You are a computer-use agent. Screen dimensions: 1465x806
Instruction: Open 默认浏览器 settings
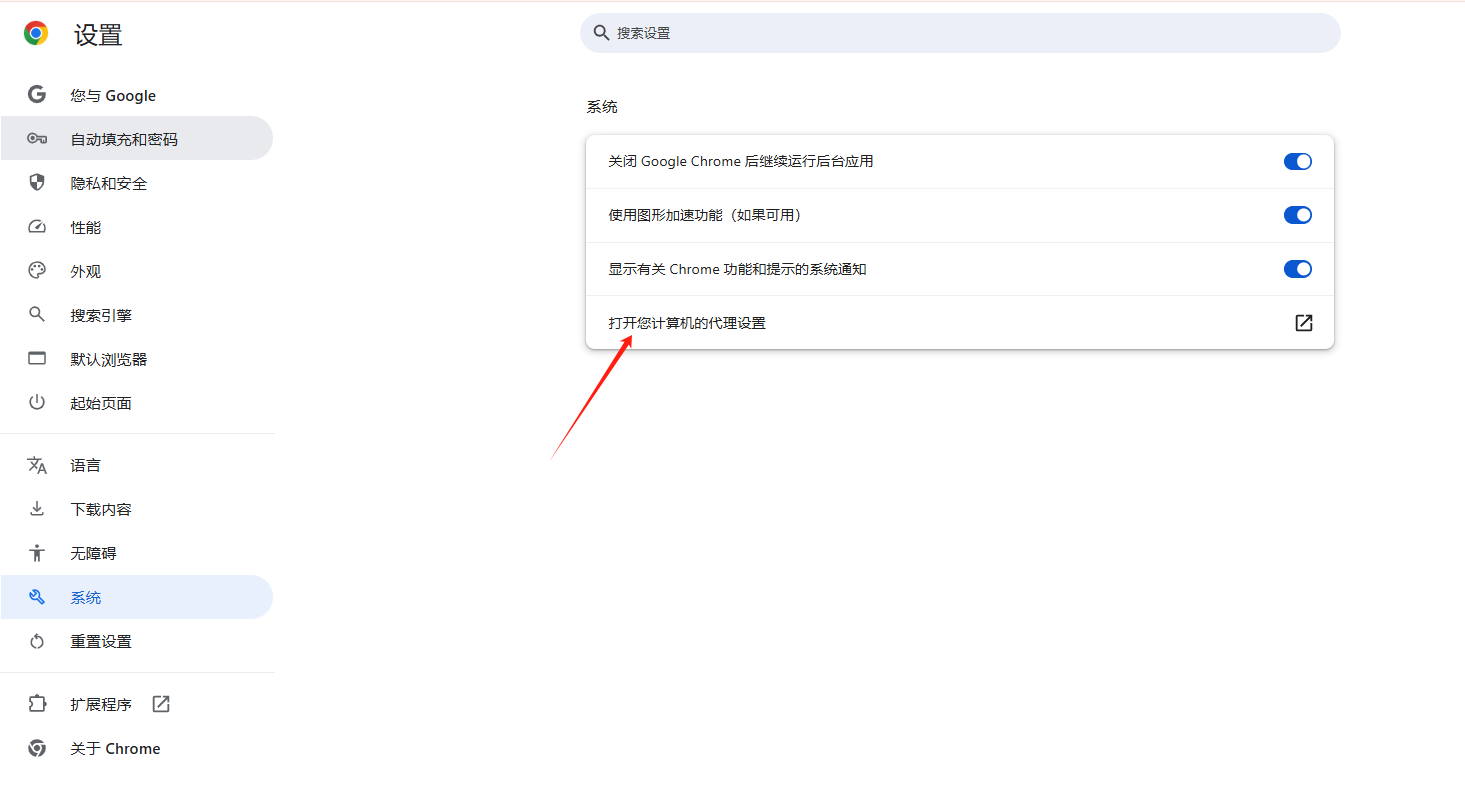(x=136, y=359)
